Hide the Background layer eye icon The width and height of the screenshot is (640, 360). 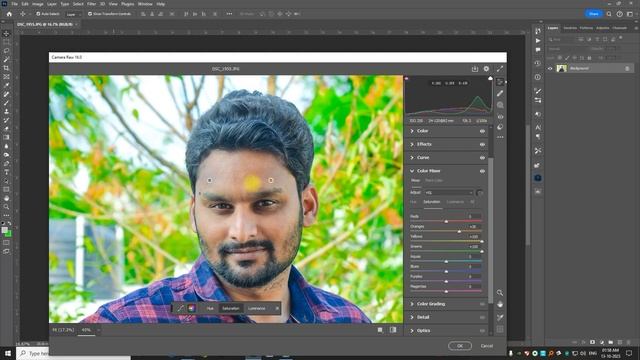[550, 69]
